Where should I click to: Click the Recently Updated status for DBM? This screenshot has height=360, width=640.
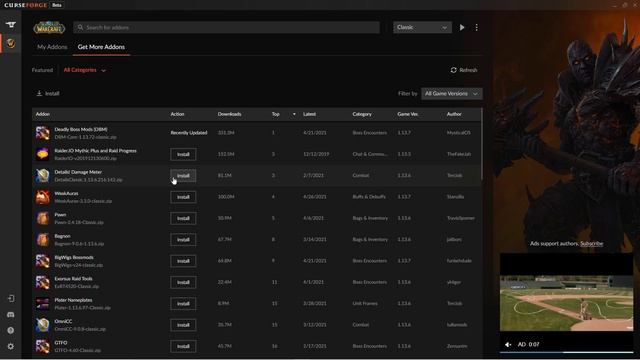pyautogui.click(x=189, y=133)
